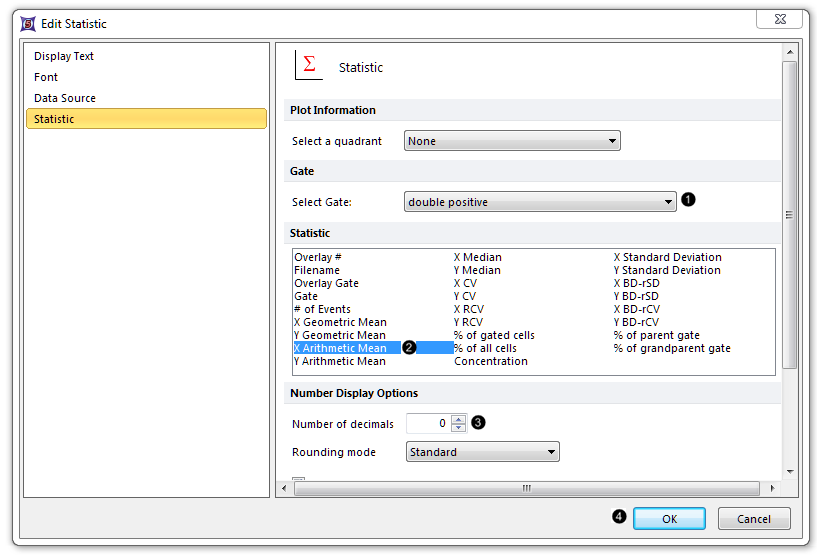Click the red sigma Statistic icon

(309, 66)
